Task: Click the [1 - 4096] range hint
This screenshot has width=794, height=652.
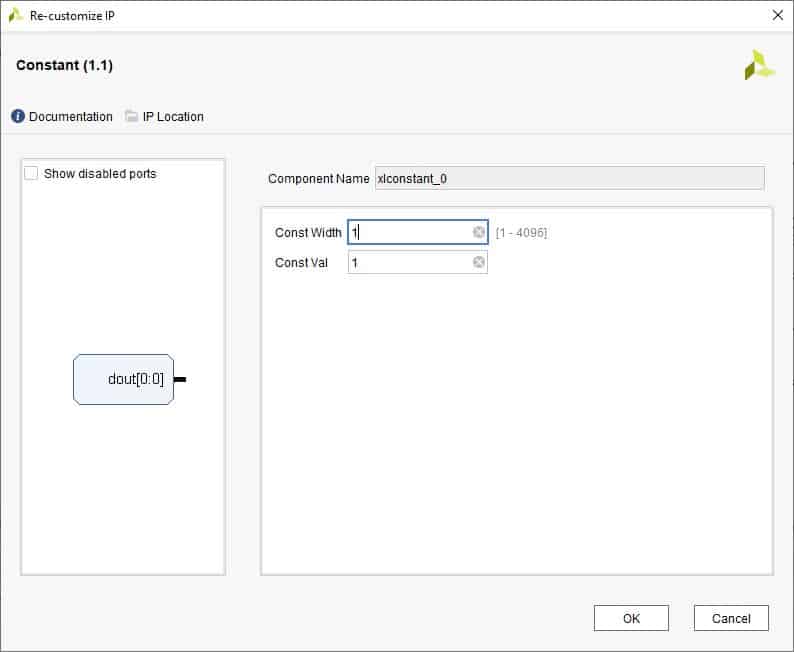Action: (521, 233)
